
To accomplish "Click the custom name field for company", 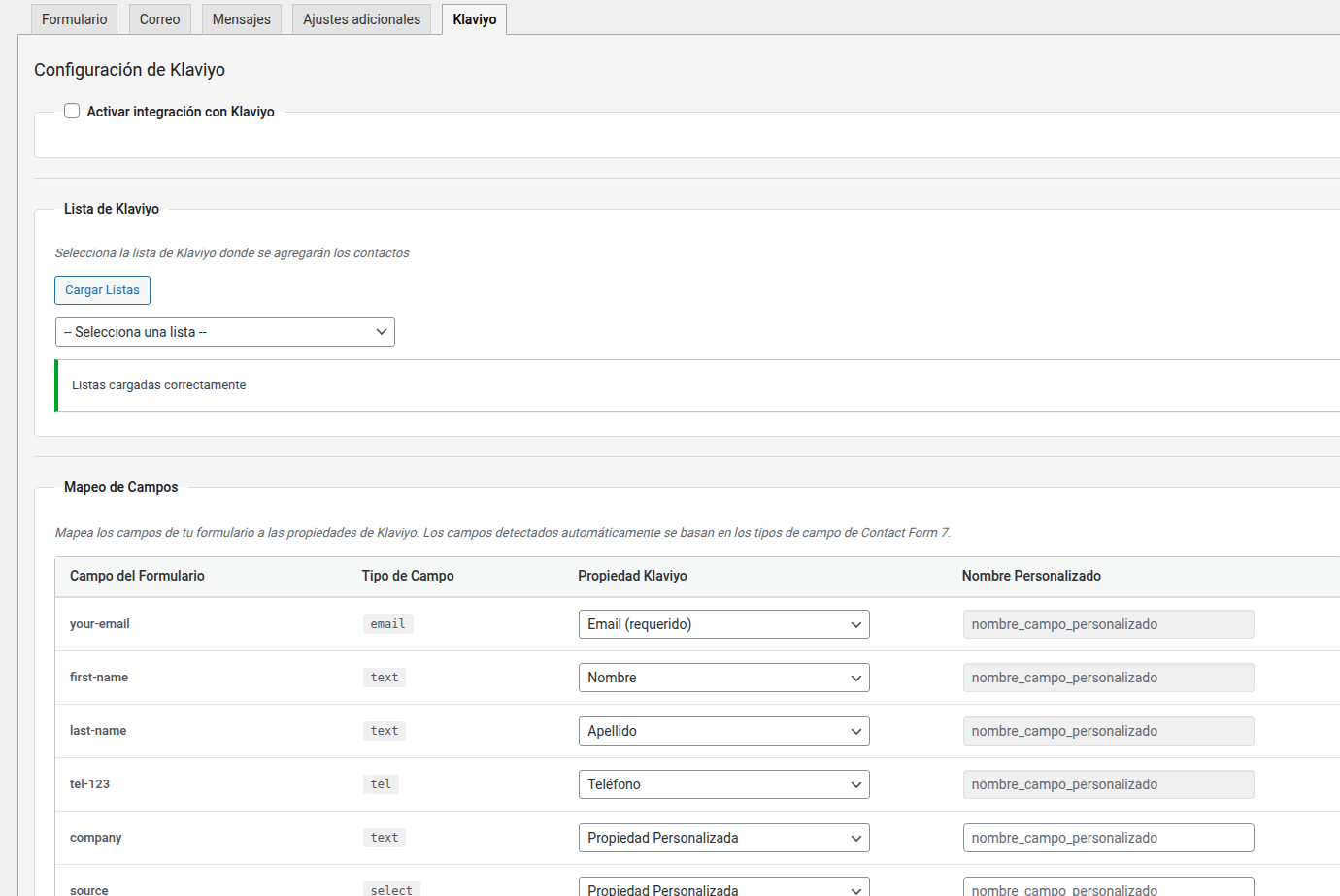I will 1108,837.
